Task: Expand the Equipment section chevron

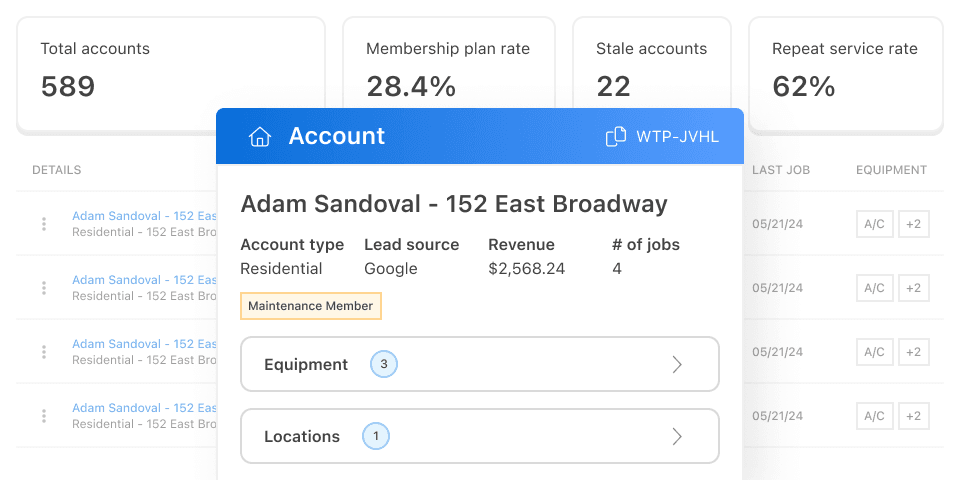Action: pyautogui.click(x=677, y=364)
